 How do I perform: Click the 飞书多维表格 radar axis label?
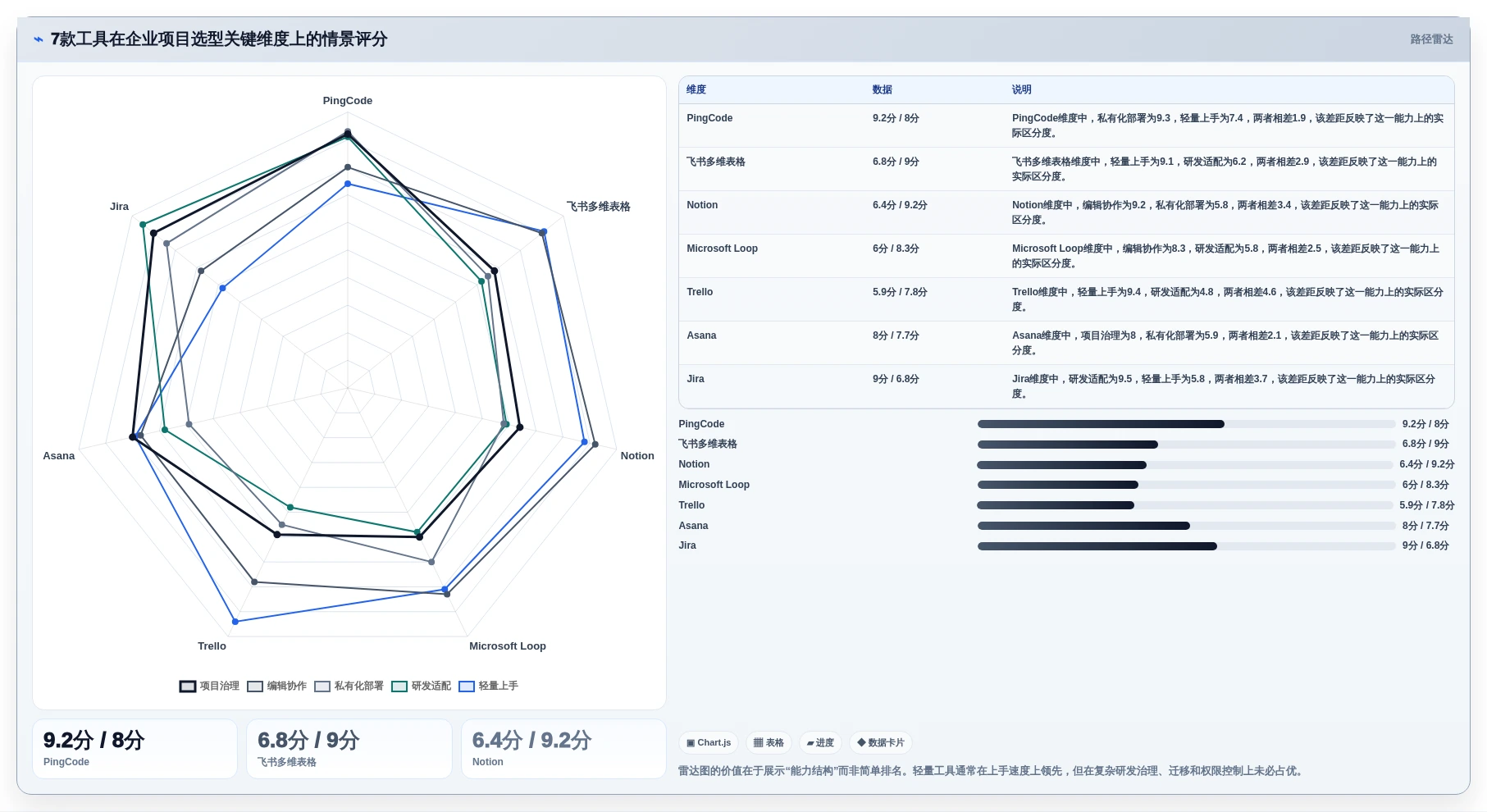point(599,207)
